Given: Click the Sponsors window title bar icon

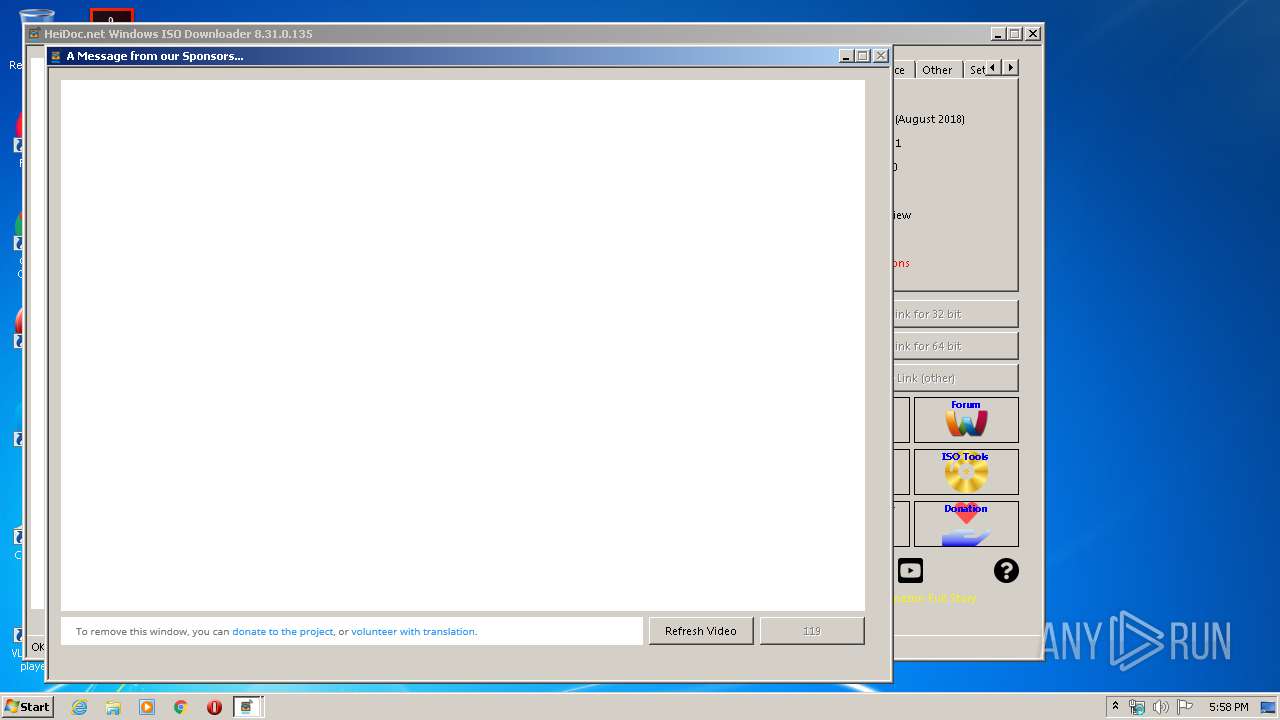Looking at the screenshot, I should [x=56, y=56].
